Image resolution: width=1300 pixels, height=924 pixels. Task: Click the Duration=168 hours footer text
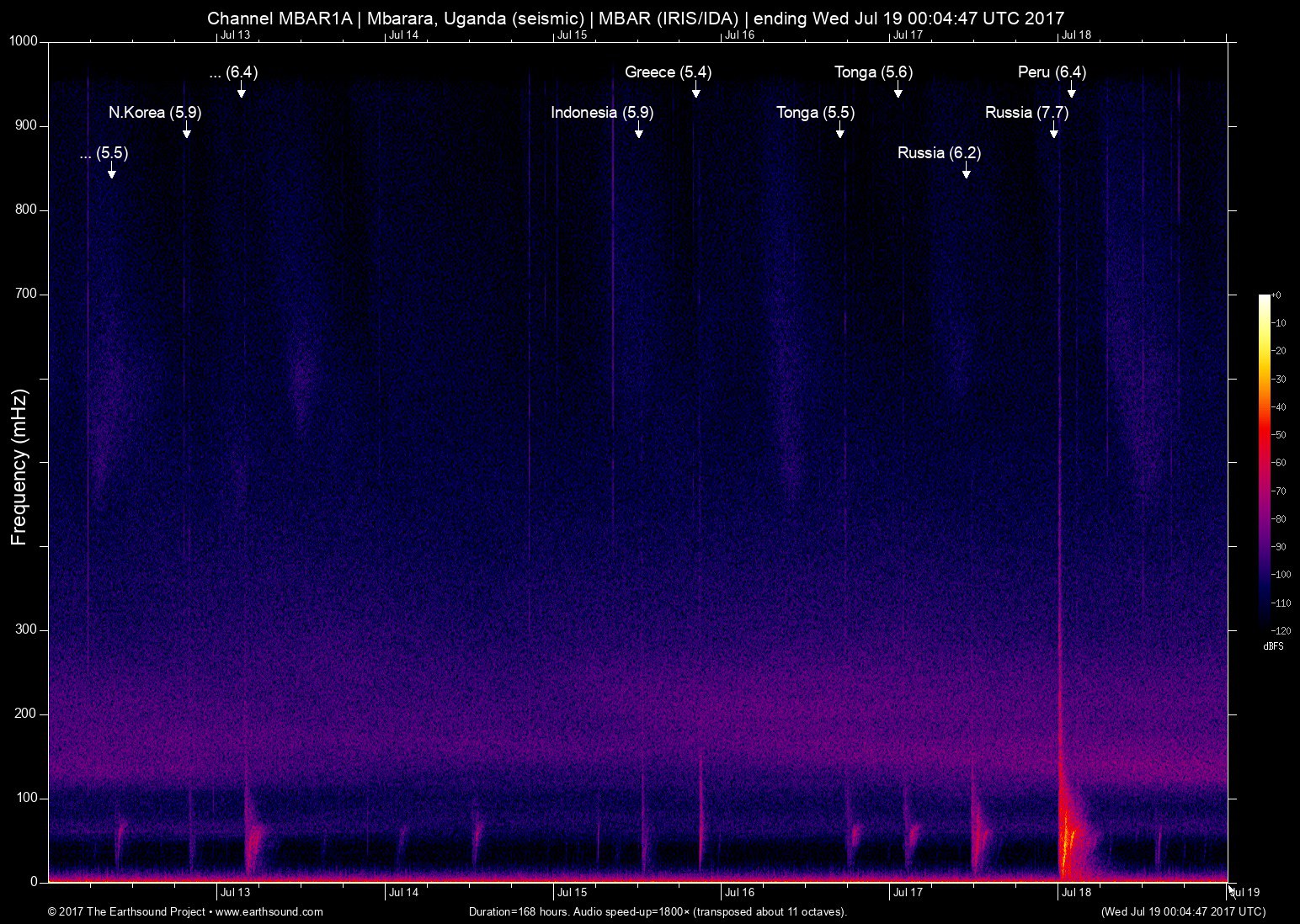pos(657,911)
